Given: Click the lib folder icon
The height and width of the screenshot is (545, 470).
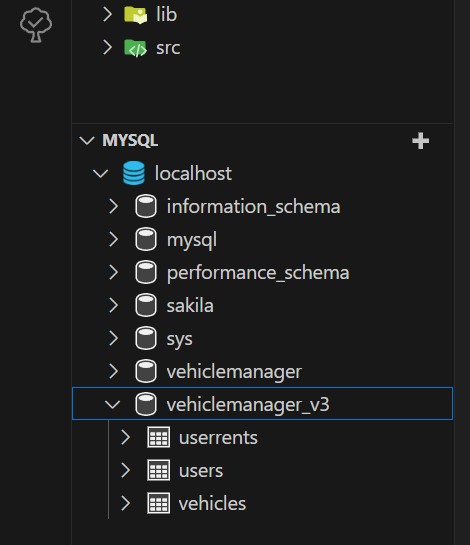Looking at the screenshot, I should pyautogui.click(x=136, y=15).
